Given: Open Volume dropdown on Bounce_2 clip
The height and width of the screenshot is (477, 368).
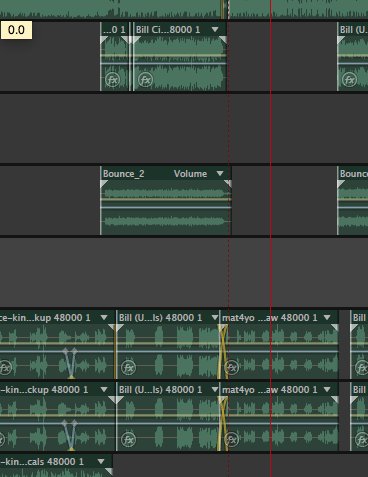Looking at the screenshot, I should coord(220,173).
